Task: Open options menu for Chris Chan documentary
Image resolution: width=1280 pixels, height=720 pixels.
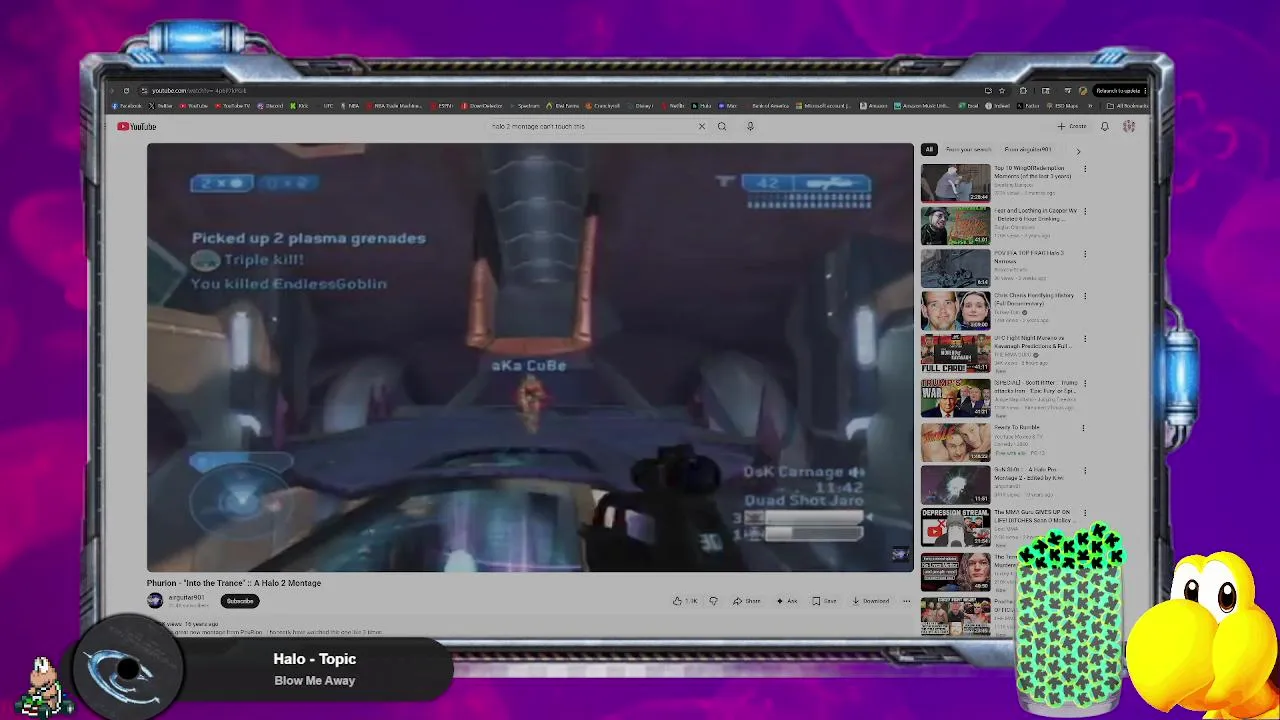Action: coord(1085,297)
